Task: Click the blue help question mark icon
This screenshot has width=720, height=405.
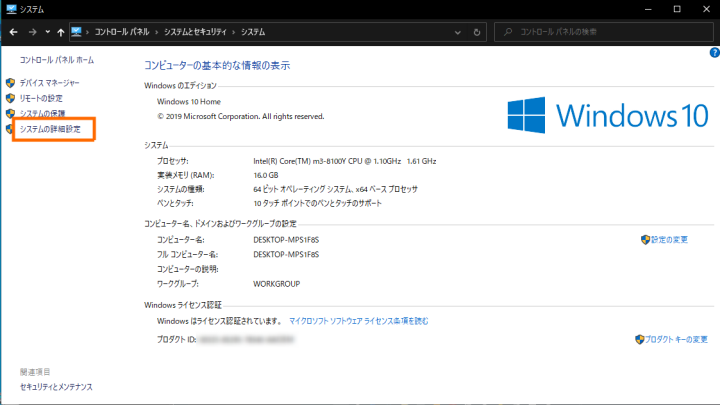Action: tap(714, 51)
